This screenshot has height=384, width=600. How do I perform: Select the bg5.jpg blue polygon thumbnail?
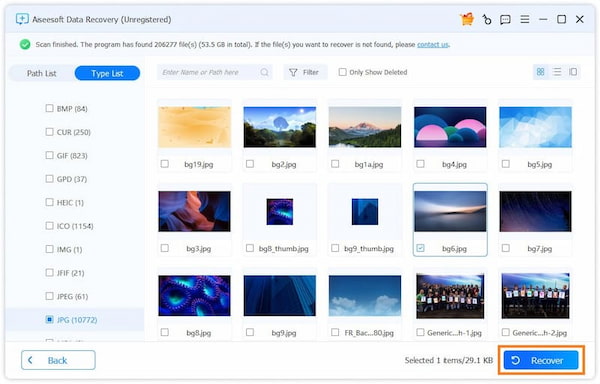pyautogui.click(x=535, y=127)
